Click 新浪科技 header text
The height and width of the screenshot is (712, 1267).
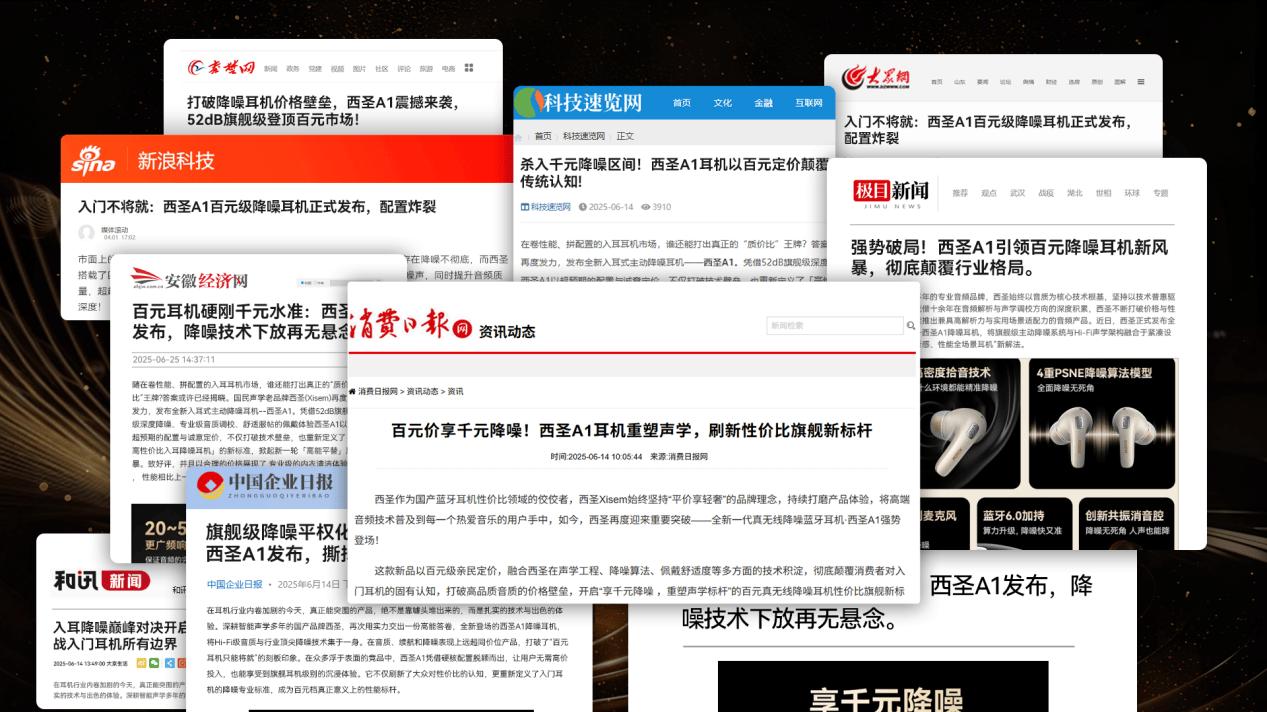pyautogui.click(x=176, y=161)
